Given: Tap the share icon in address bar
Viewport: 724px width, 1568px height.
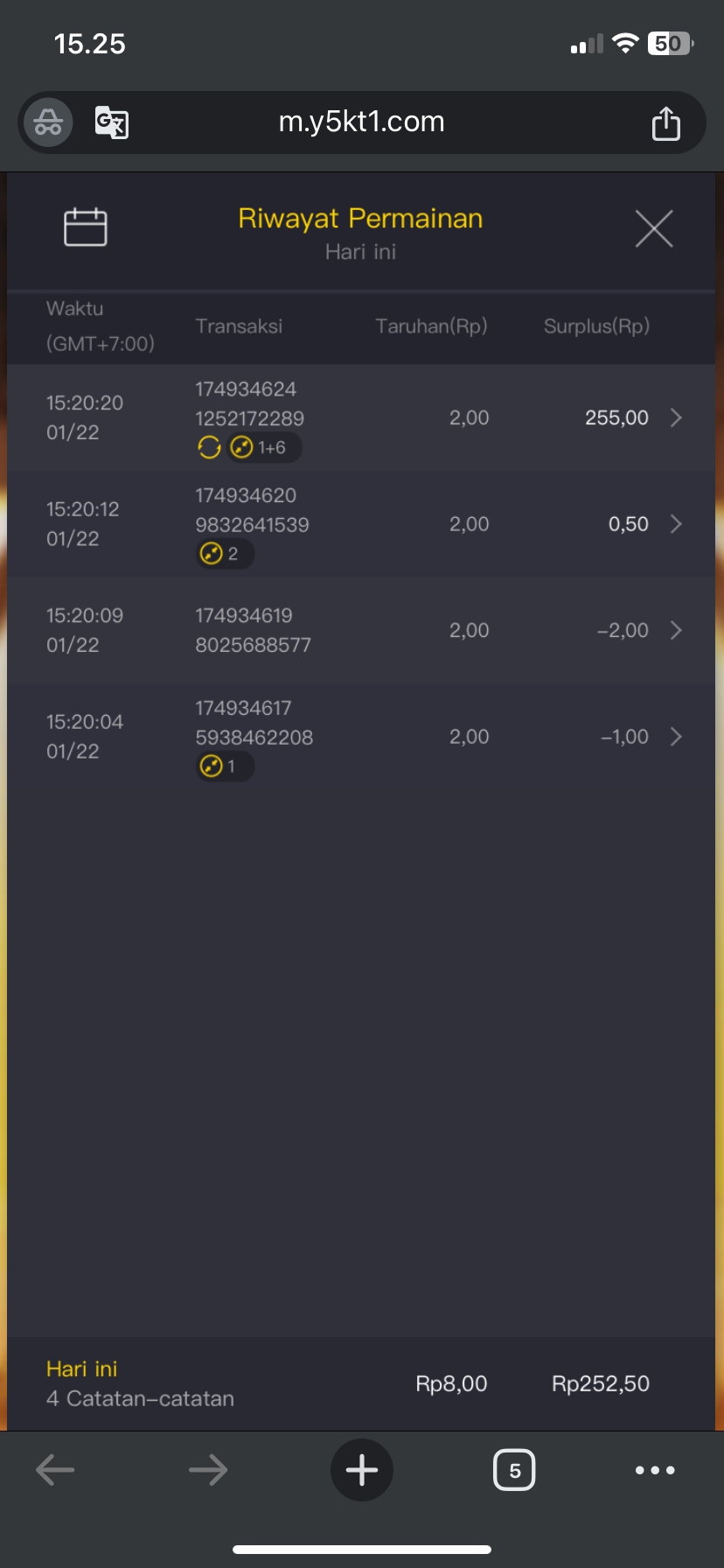Looking at the screenshot, I should coord(665,123).
